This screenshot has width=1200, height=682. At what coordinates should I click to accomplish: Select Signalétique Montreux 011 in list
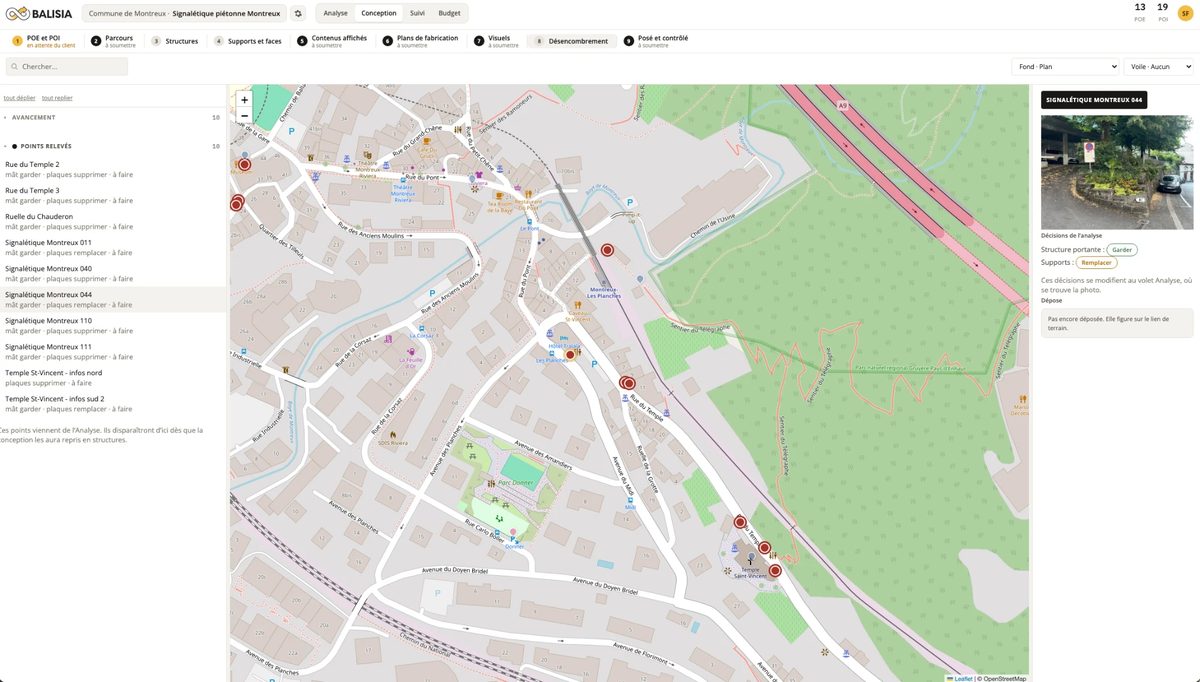pos(113,247)
